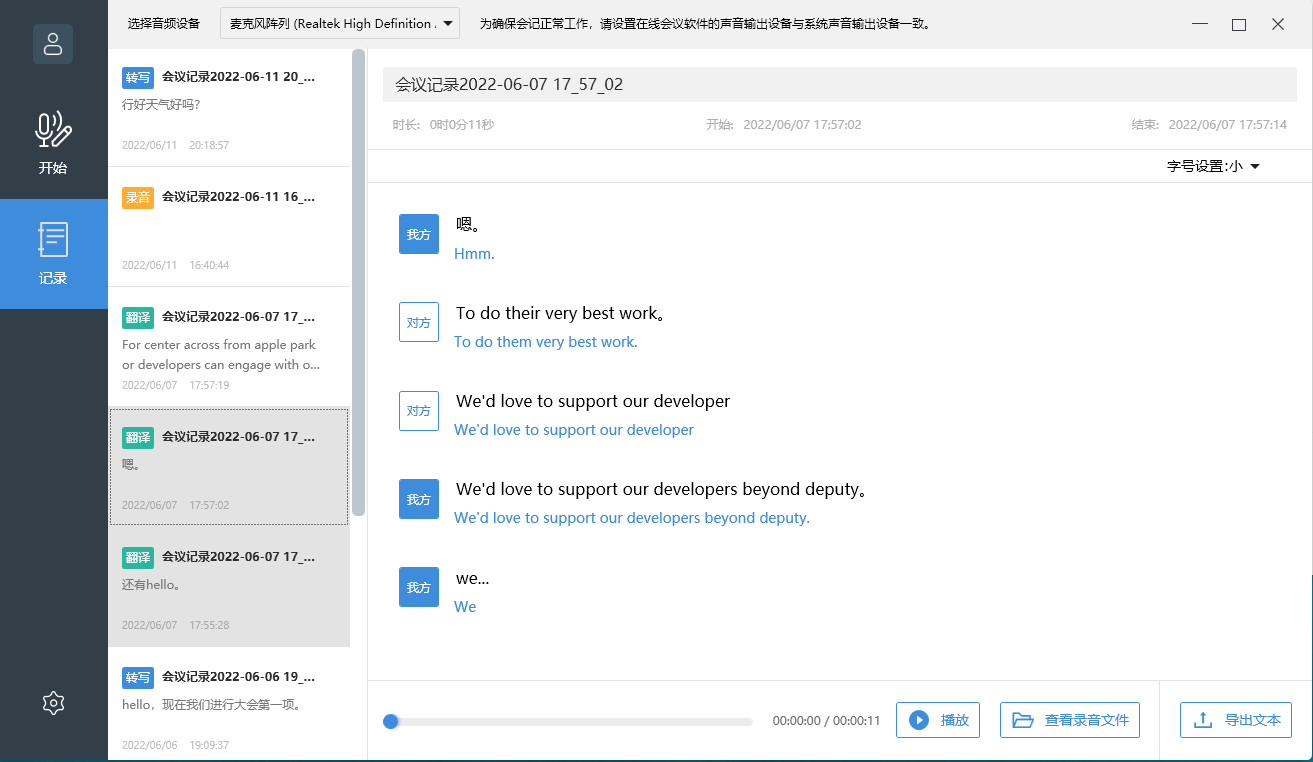Image resolution: width=1313 pixels, height=762 pixels.
Task: Click the record title field 会议记录2022-06-07 17_57_02
Action: (841, 85)
